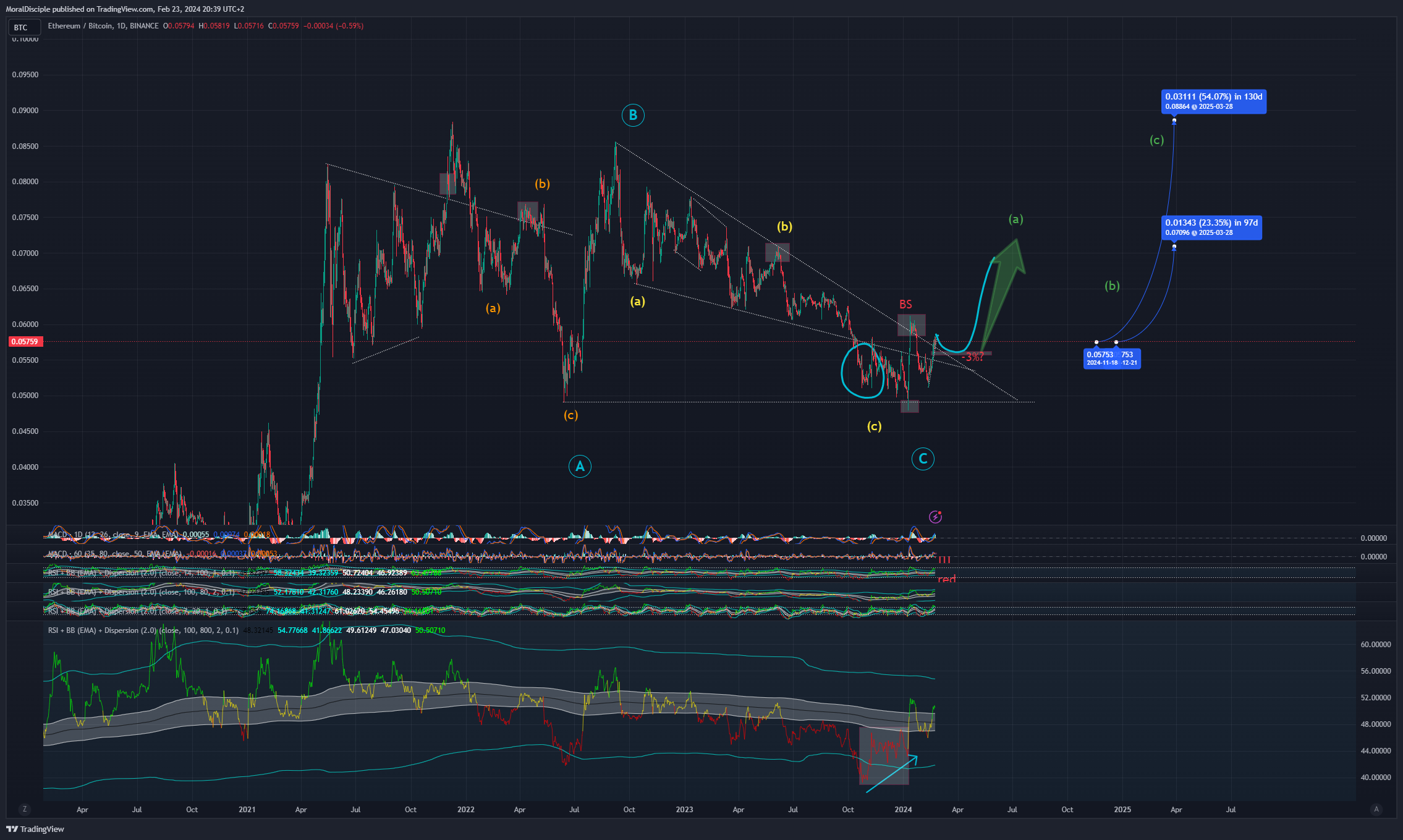
Task: Click the 0.09000 price axis label
Action: tap(25, 111)
